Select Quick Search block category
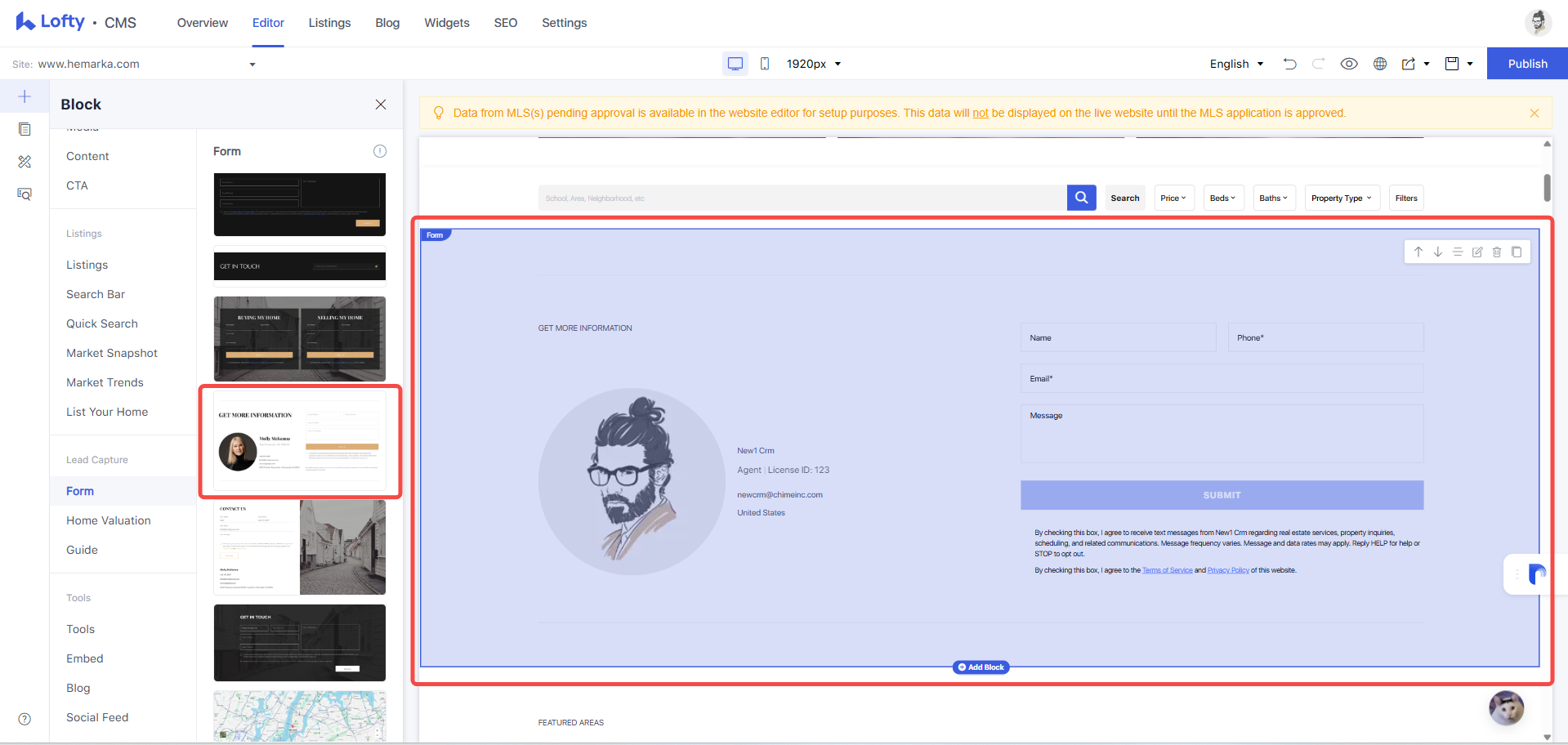This screenshot has height=745, width=1568. [x=102, y=323]
